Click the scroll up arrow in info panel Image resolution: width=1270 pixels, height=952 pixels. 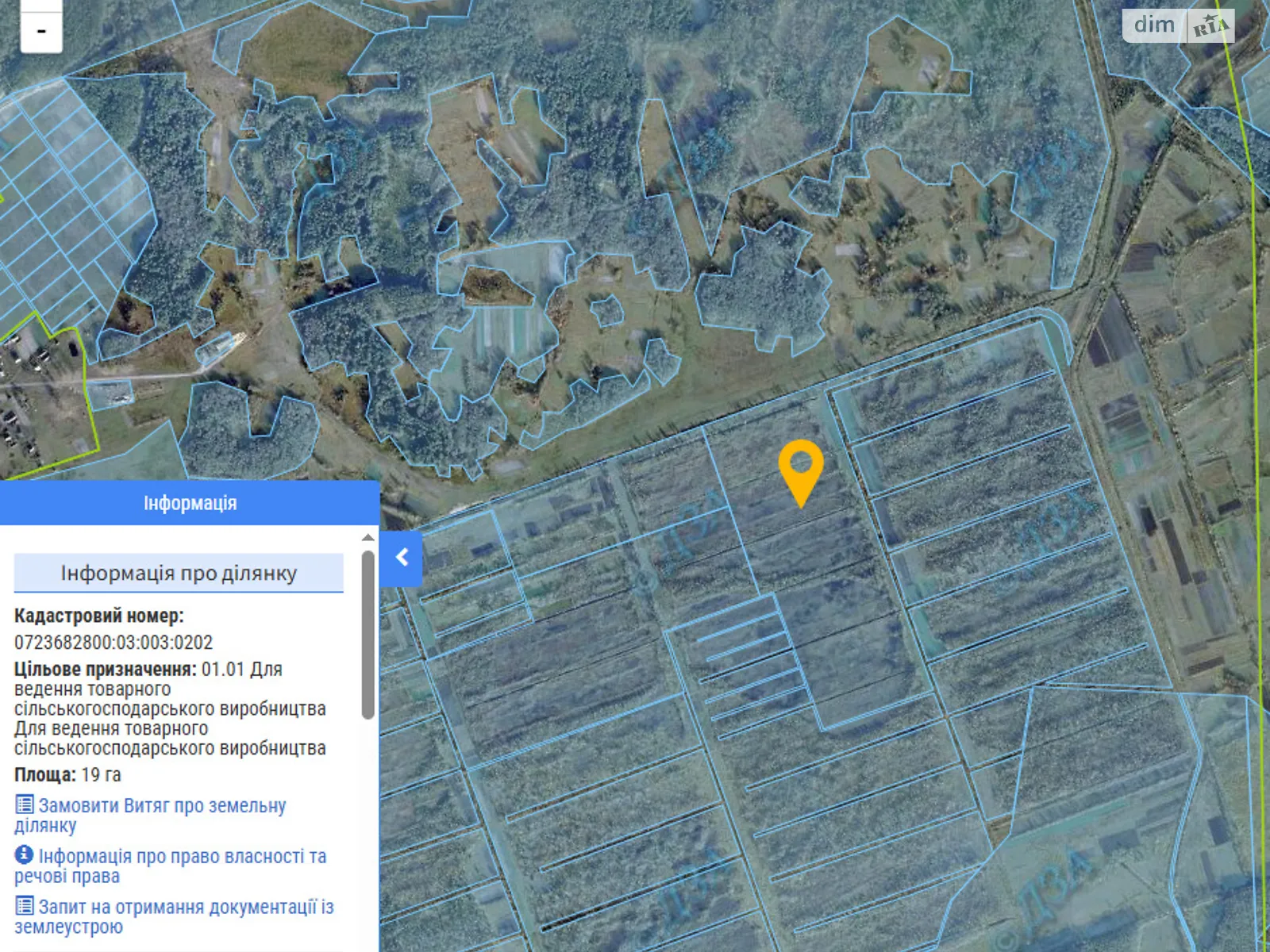click(x=368, y=538)
